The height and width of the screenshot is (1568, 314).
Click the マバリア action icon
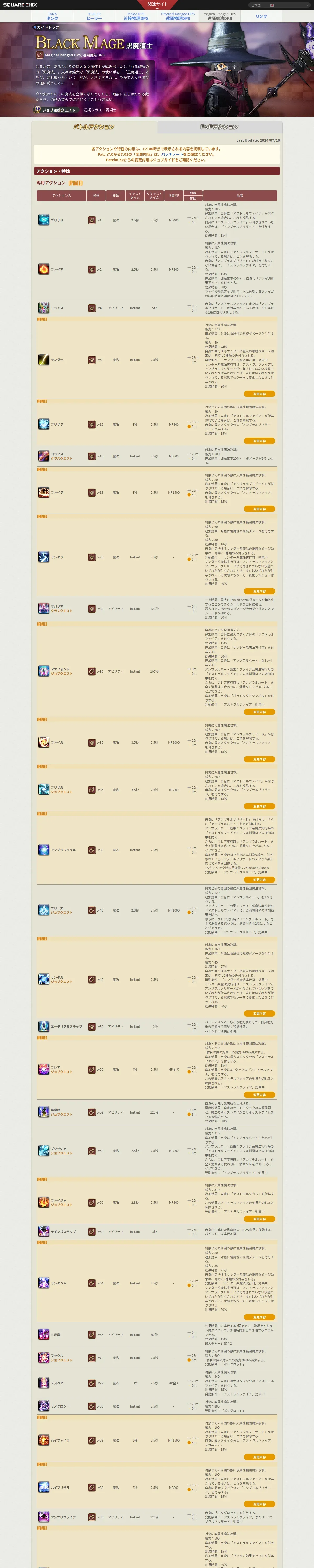tap(44, 609)
